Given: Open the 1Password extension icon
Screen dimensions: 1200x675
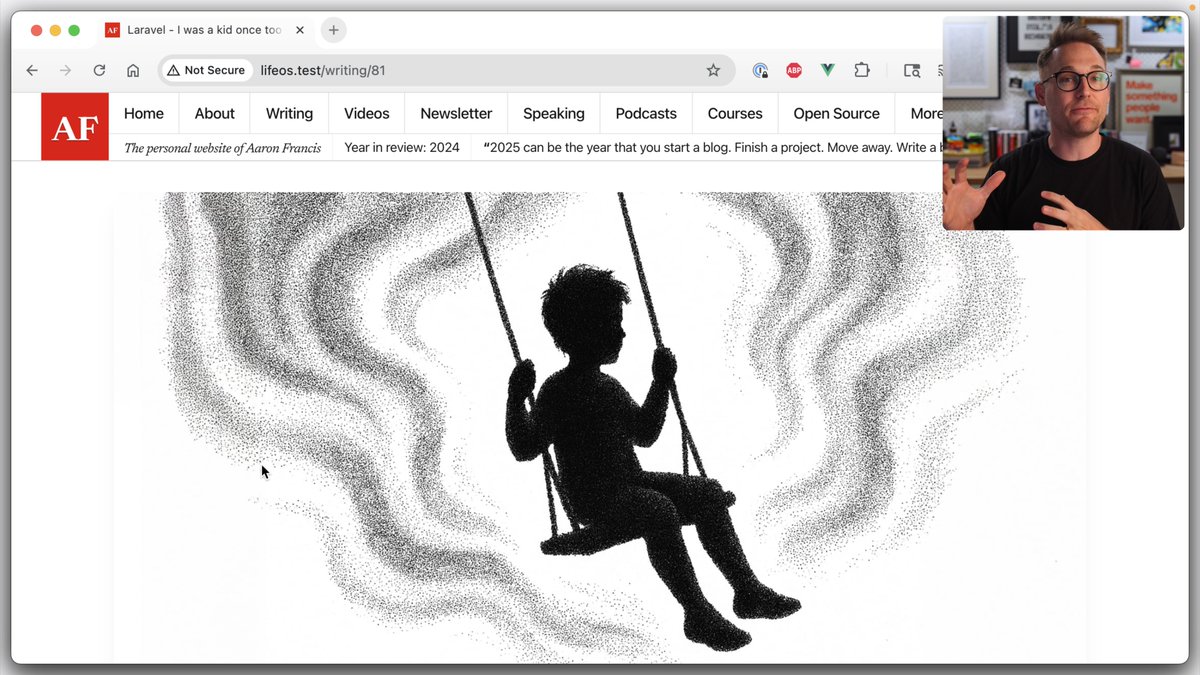Looking at the screenshot, I should click(761, 70).
